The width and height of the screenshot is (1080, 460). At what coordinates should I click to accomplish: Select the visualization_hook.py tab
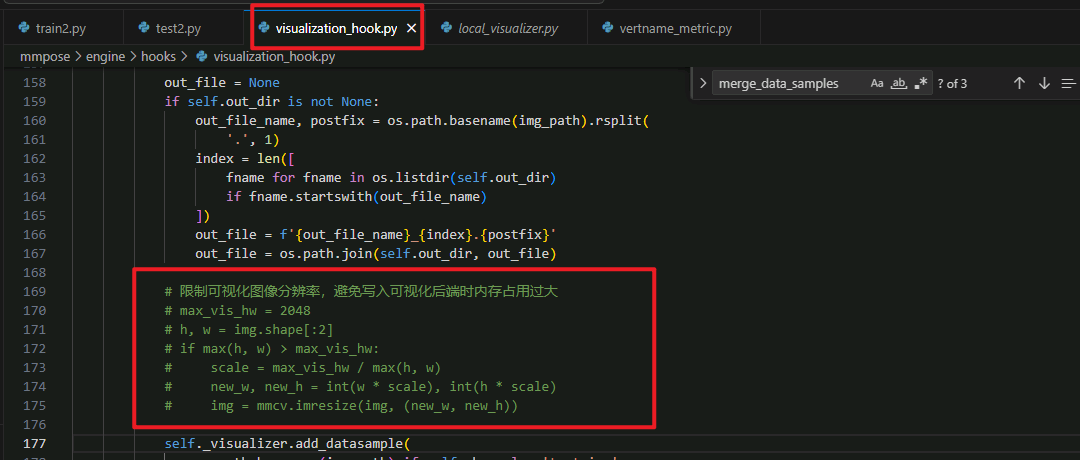click(336, 28)
